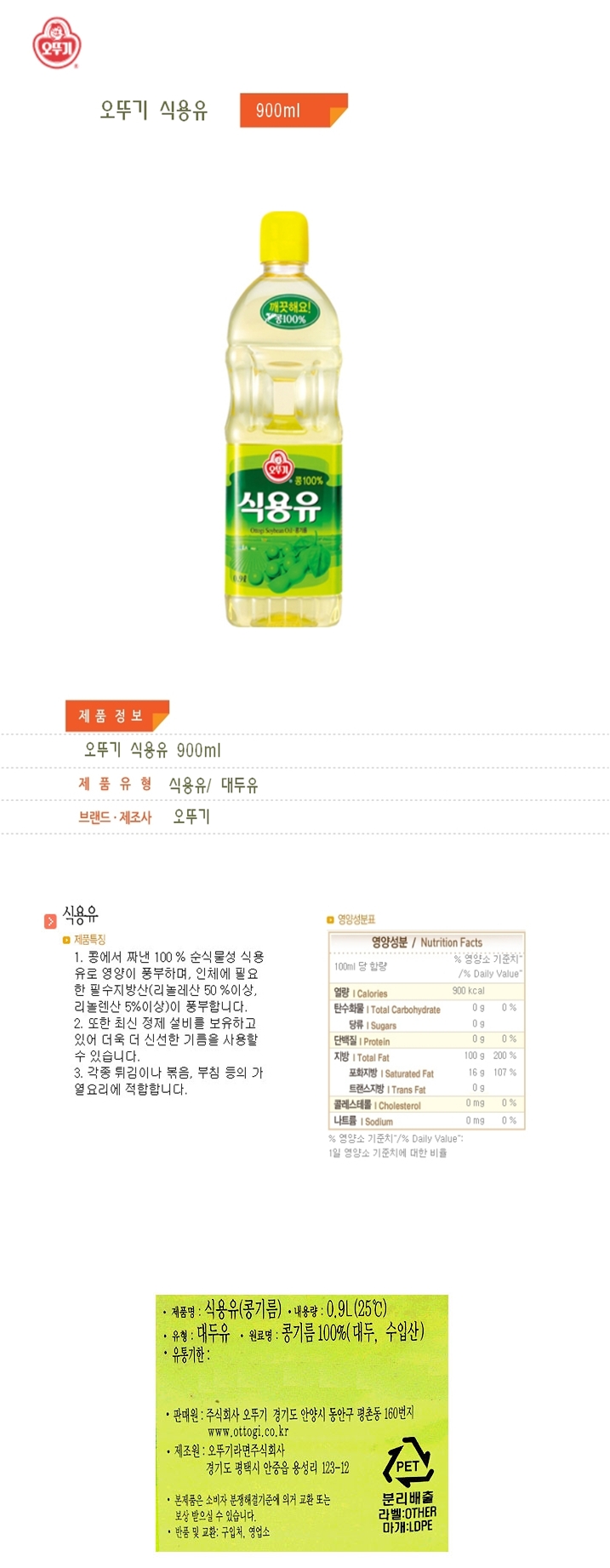
Task: Click the cooking oil bottle image
Action: tap(284, 420)
